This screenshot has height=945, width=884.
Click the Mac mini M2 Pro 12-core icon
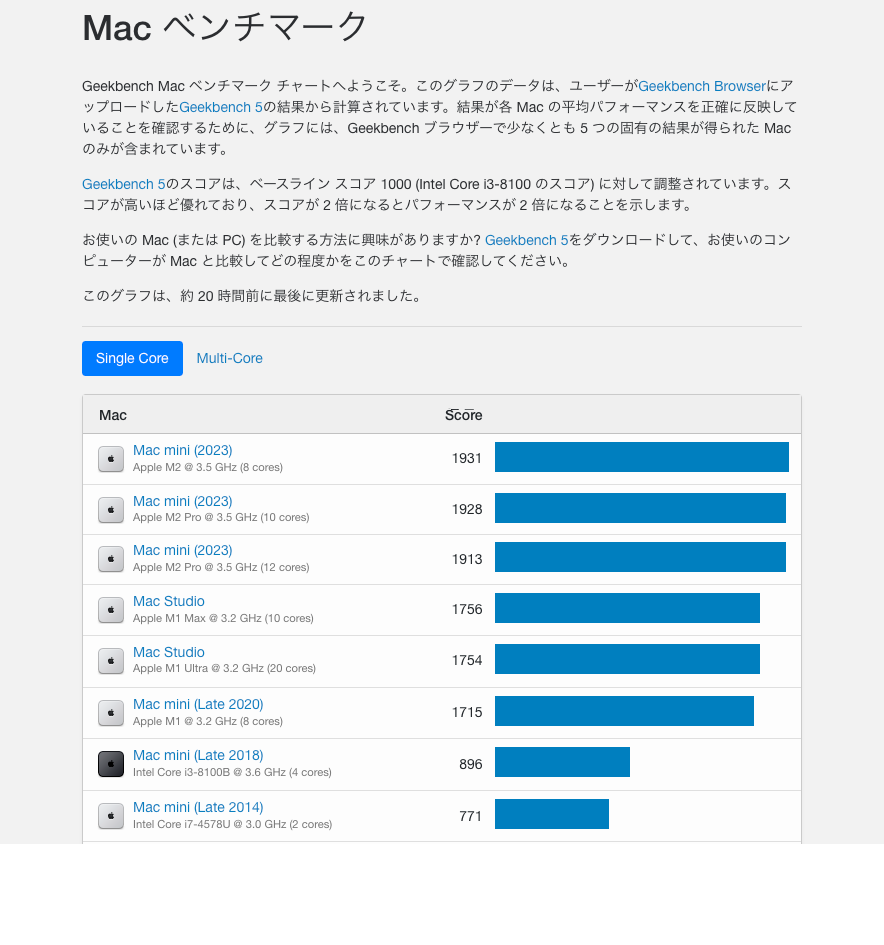tap(111, 559)
